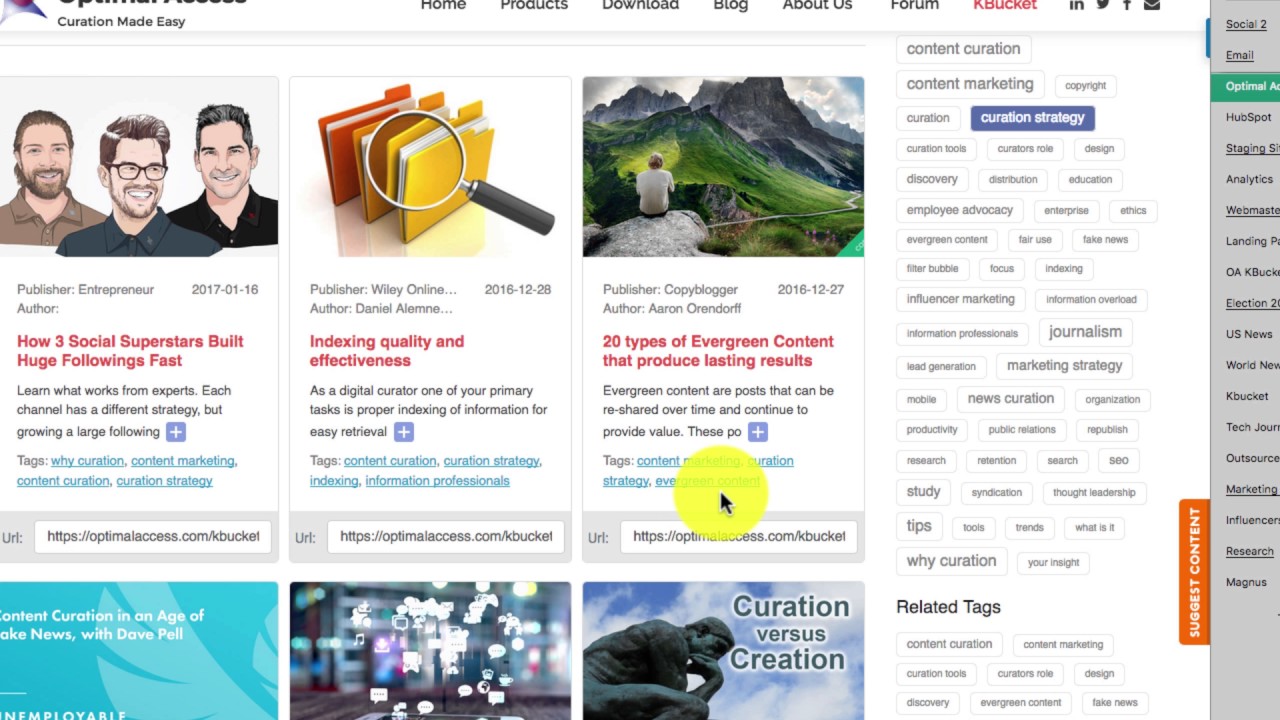Screen dimensions: 1280x720
Task: Select fake news tag under Related Tags
Action: 1115,703
